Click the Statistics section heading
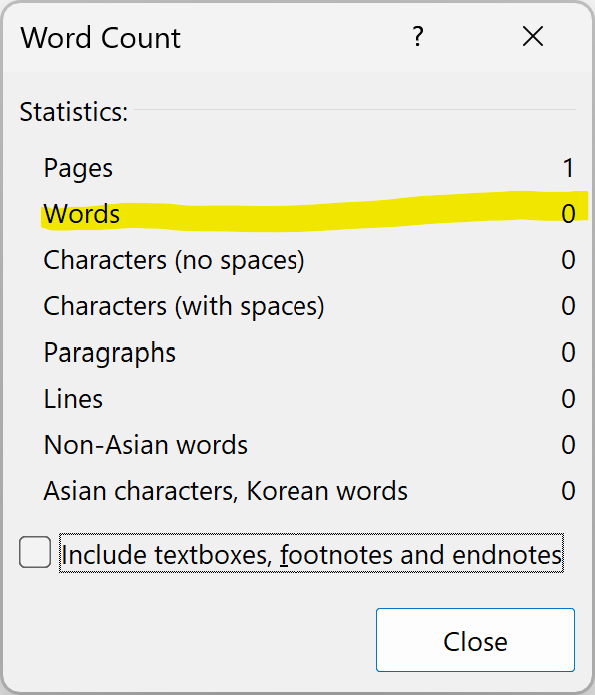The image size is (595, 695). tap(74, 112)
